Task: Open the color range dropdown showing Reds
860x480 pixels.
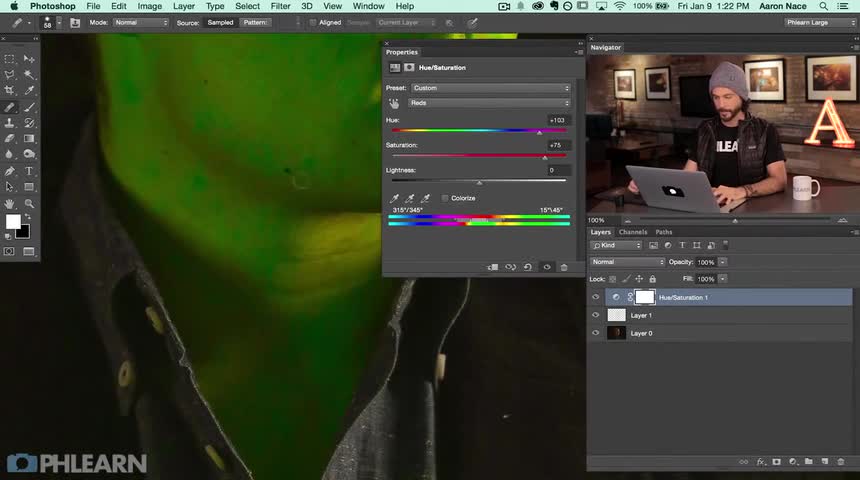Action: click(x=489, y=103)
